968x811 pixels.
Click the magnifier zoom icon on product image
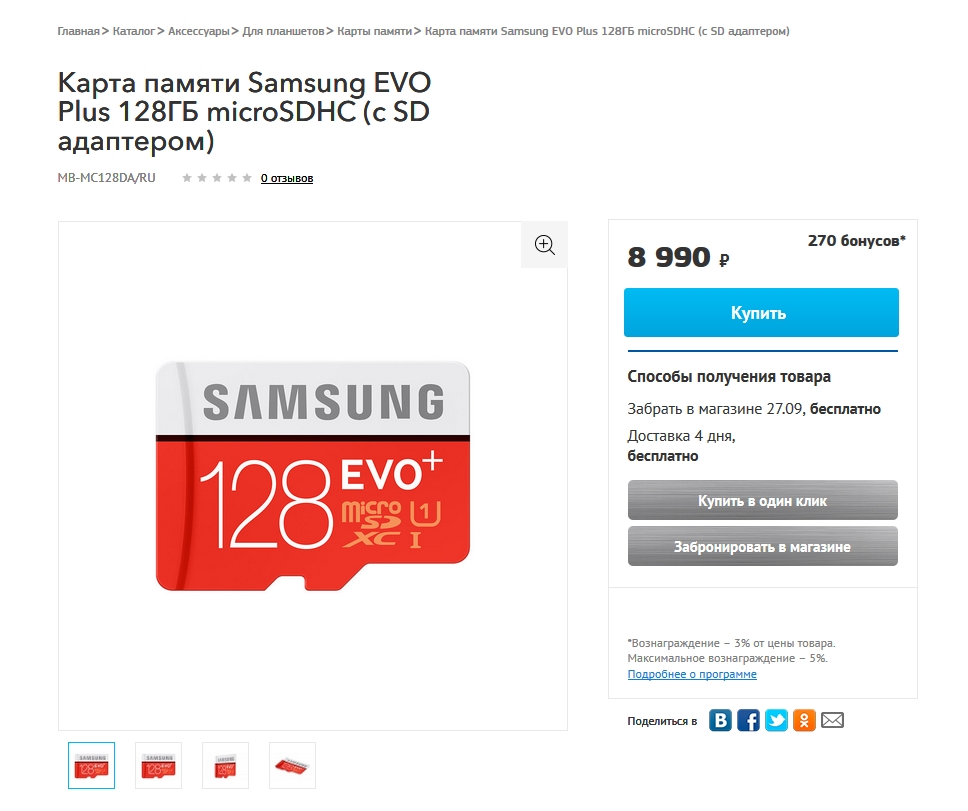click(544, 245)
